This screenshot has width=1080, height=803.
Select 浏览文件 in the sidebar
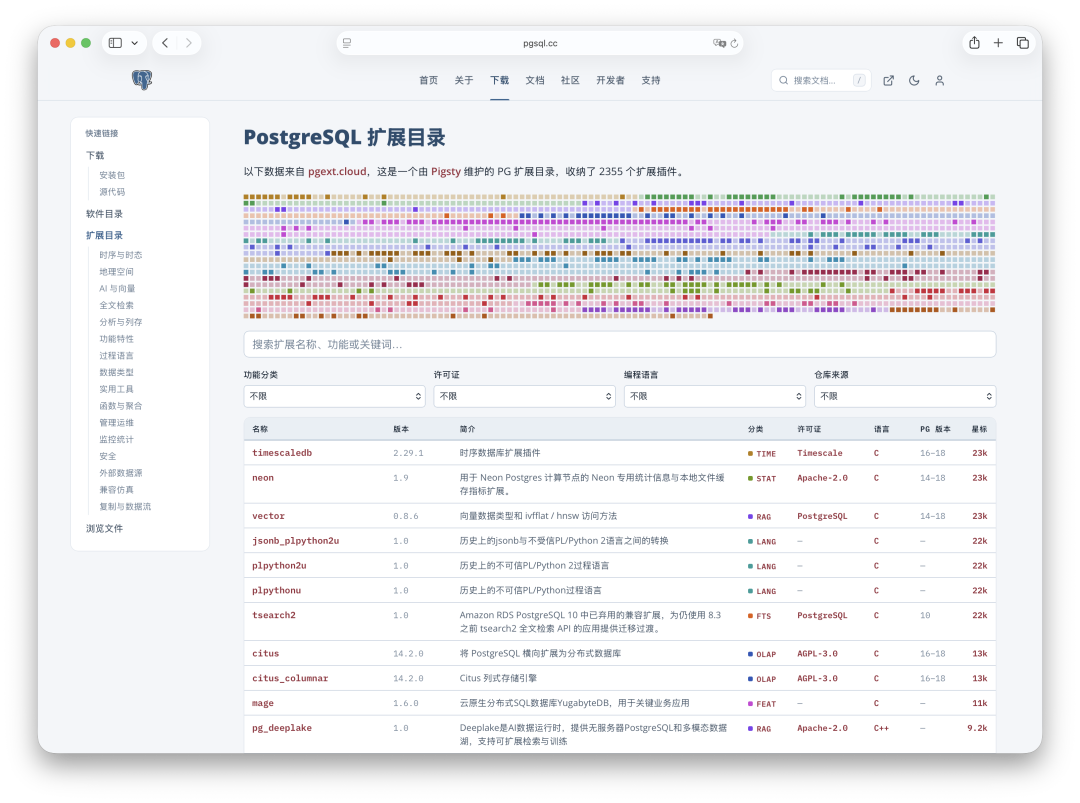pyautogui.click(x=104, y=529)
